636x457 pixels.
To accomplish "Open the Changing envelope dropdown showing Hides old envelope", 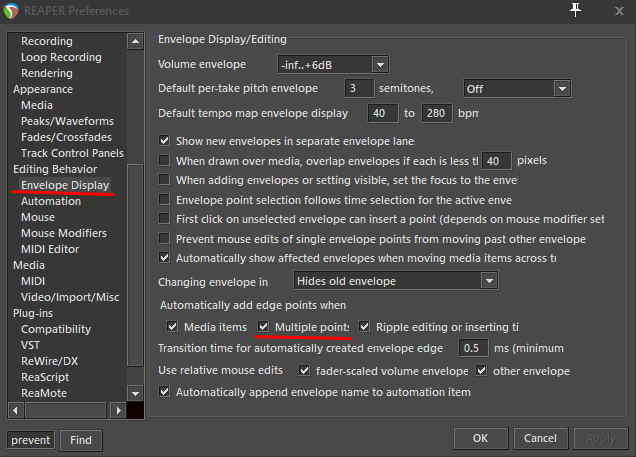I will click(396, 281).
